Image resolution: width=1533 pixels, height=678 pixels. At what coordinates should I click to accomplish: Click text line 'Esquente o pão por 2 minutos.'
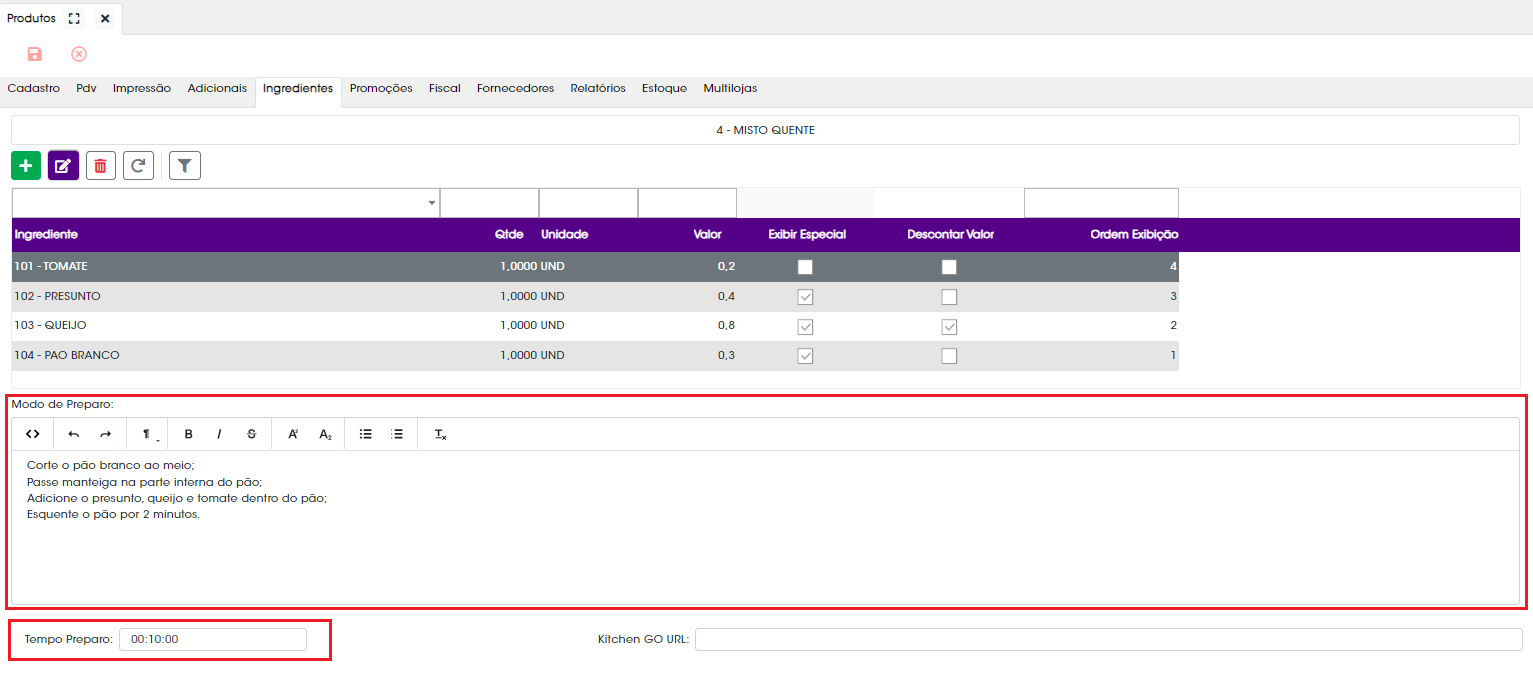(x=114, y=514)
